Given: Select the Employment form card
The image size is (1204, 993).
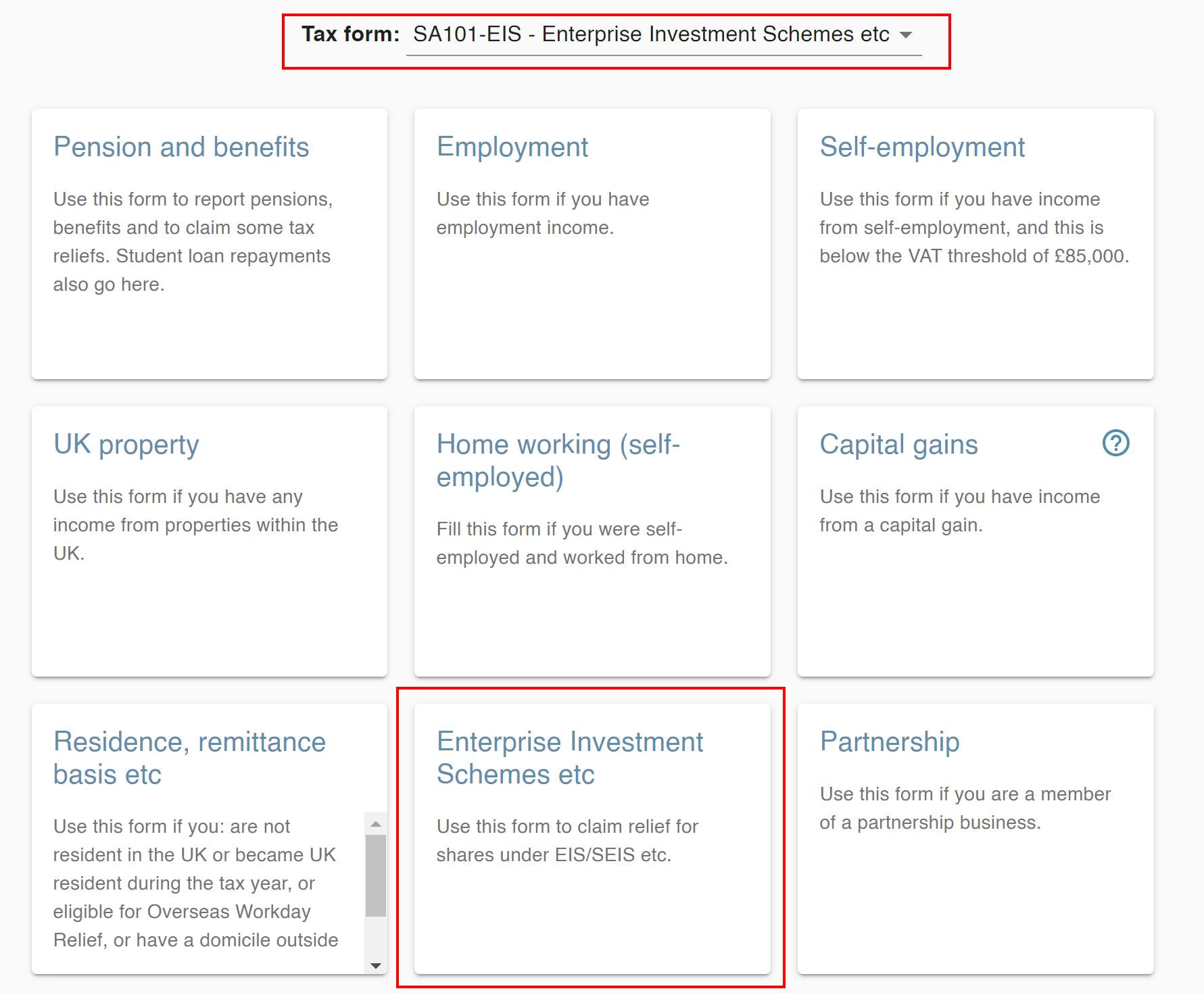Looking at the screenshot, I should 592,243.
